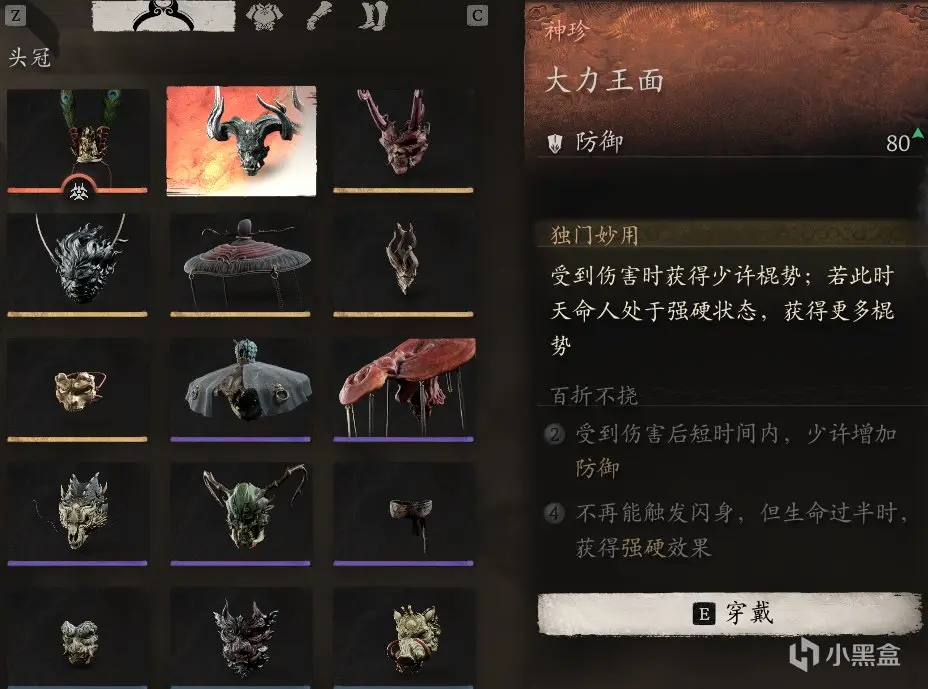
Task: Choose the red lingzhi mushroom hat
Action: point(403,390)
